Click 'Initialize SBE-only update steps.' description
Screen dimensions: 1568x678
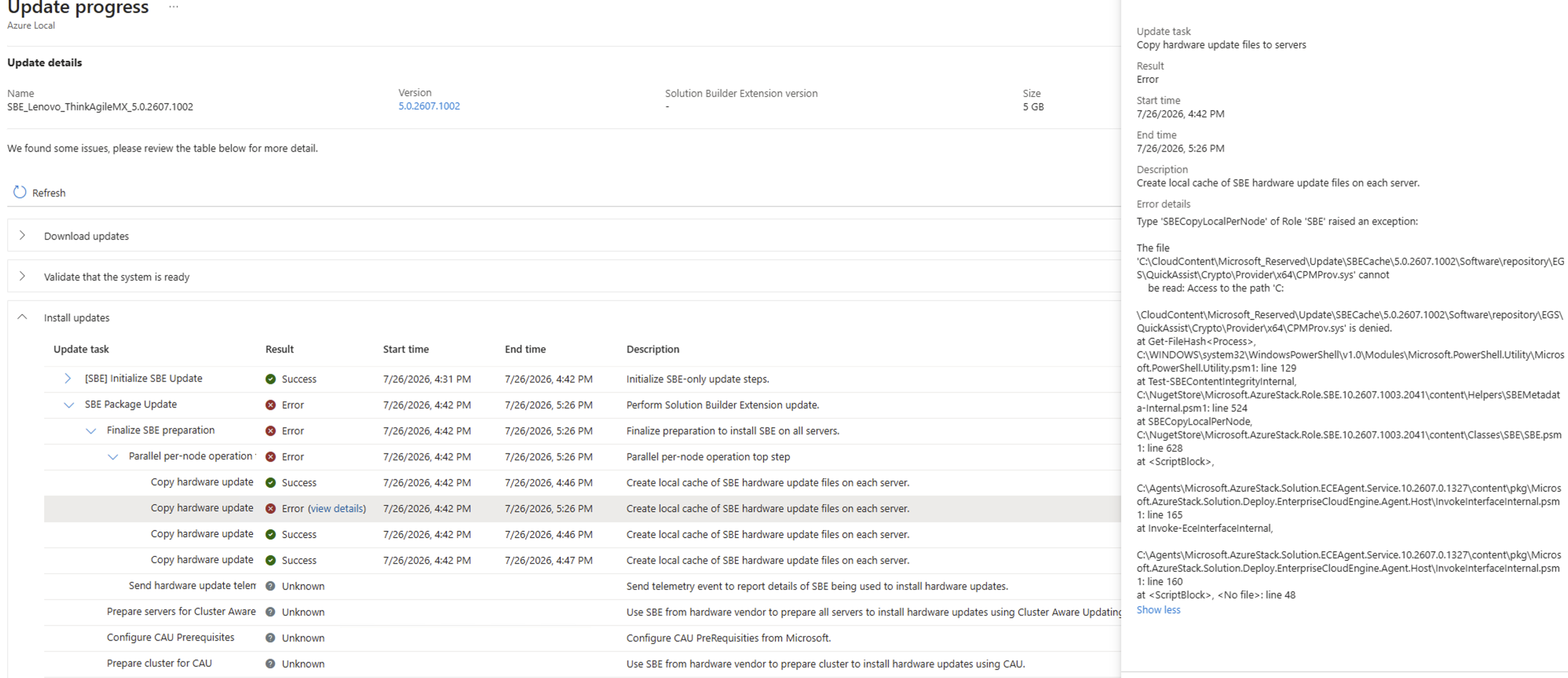click(698, 379)
